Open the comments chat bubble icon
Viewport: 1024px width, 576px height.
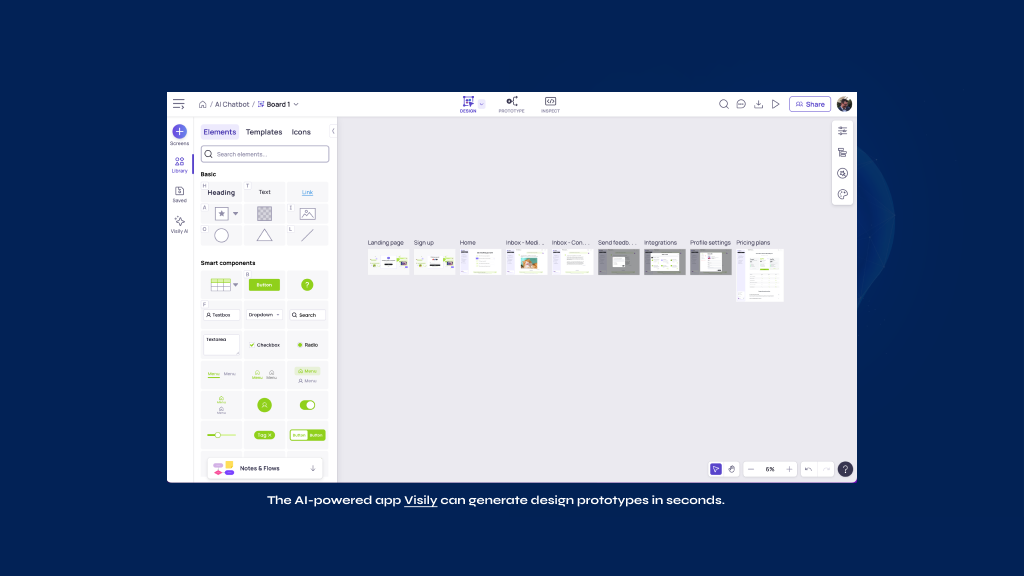[x=741, y=104]
